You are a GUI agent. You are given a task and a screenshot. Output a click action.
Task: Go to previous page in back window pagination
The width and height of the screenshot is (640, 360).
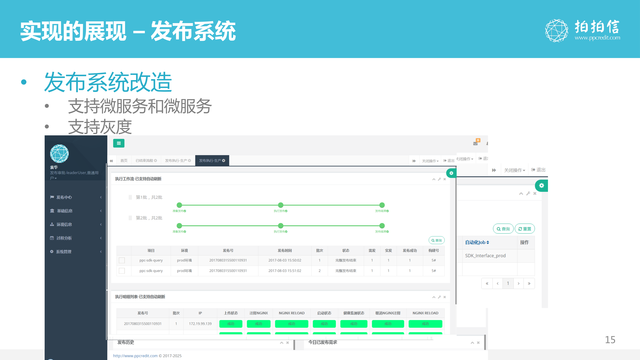coord(498,283)
